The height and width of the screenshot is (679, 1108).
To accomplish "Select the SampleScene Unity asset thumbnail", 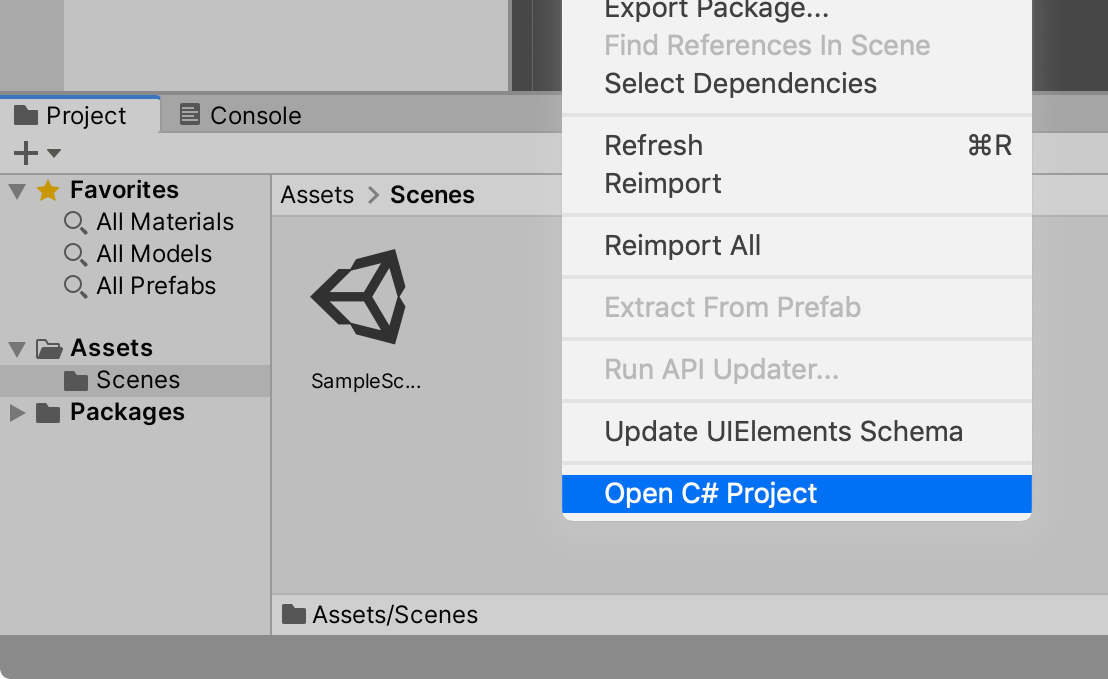I will [359, 297].
